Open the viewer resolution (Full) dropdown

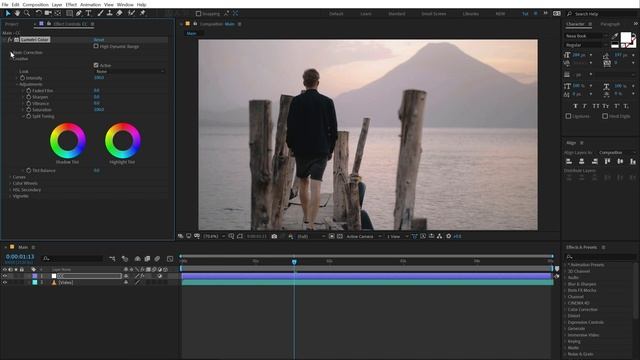click(x=311, y=236)
